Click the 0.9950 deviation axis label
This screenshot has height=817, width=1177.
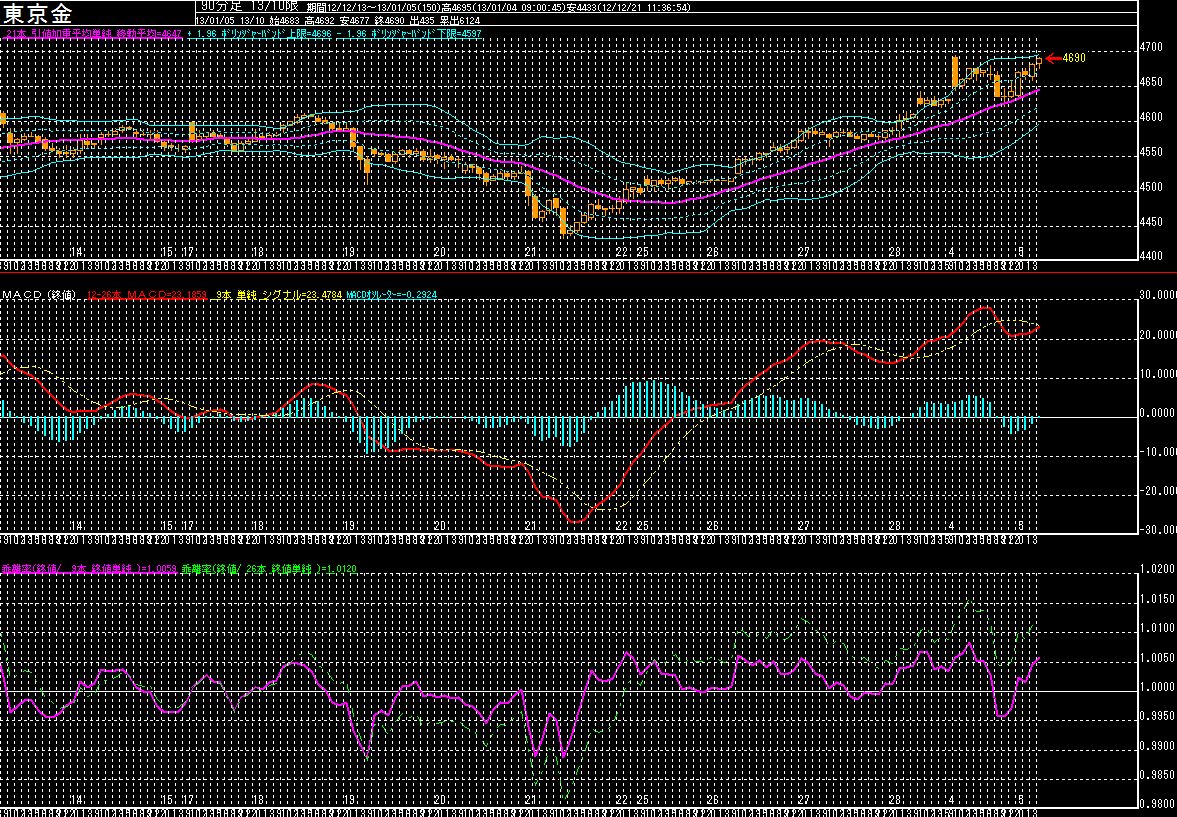coord(1157,716)
